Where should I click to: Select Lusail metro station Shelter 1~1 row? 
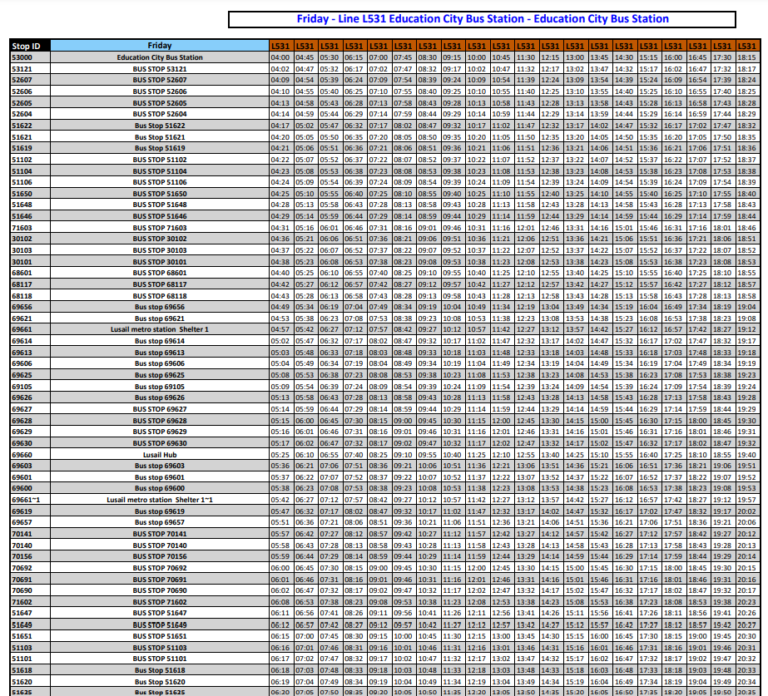(159, 499)
